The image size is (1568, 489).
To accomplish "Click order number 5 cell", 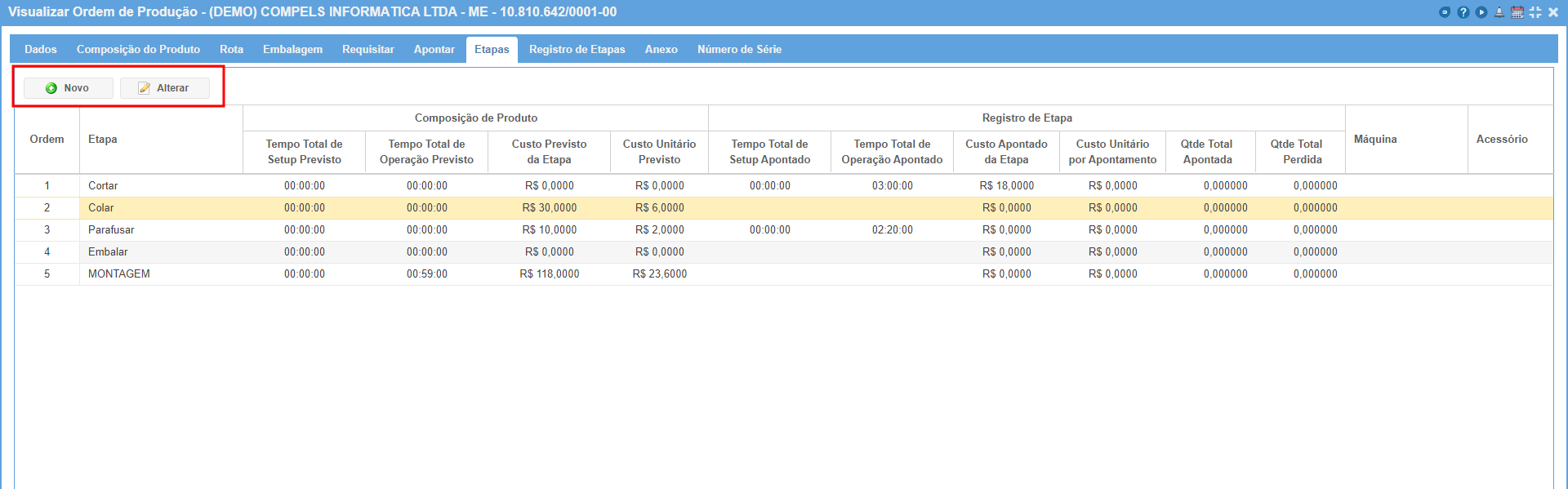I will point(47,274).
